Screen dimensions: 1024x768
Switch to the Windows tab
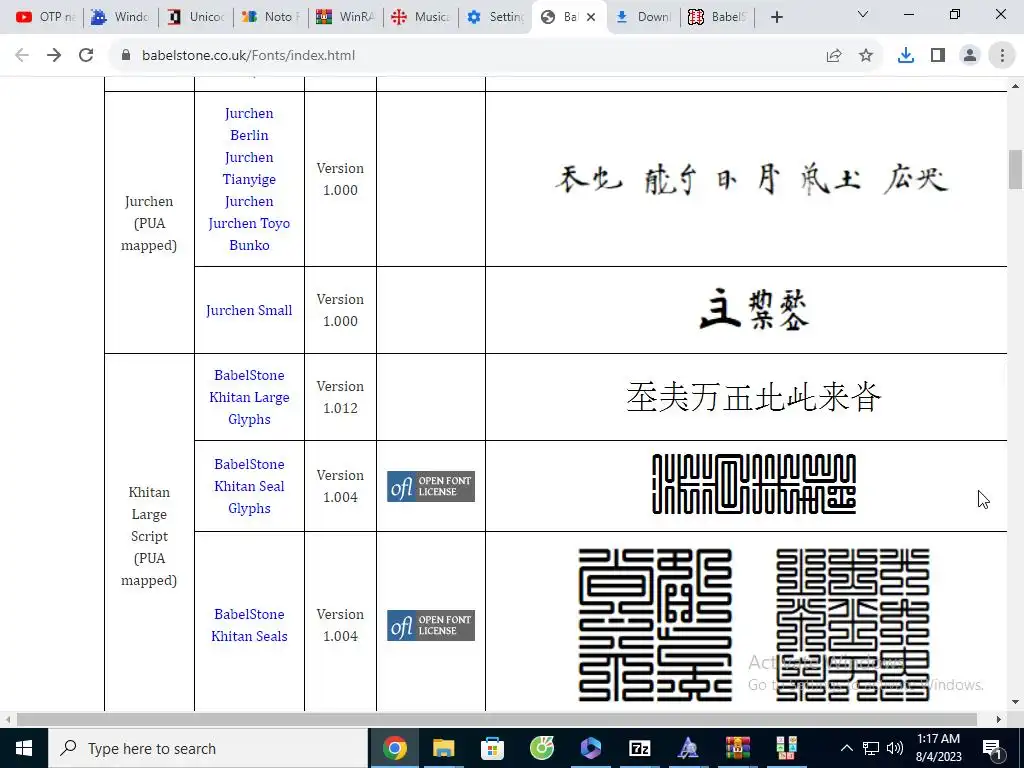point(120,17)
